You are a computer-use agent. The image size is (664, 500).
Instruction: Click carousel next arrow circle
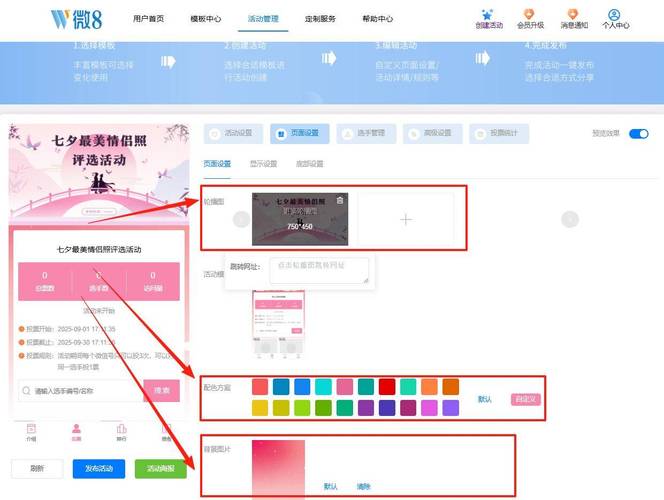coord(570,219)
